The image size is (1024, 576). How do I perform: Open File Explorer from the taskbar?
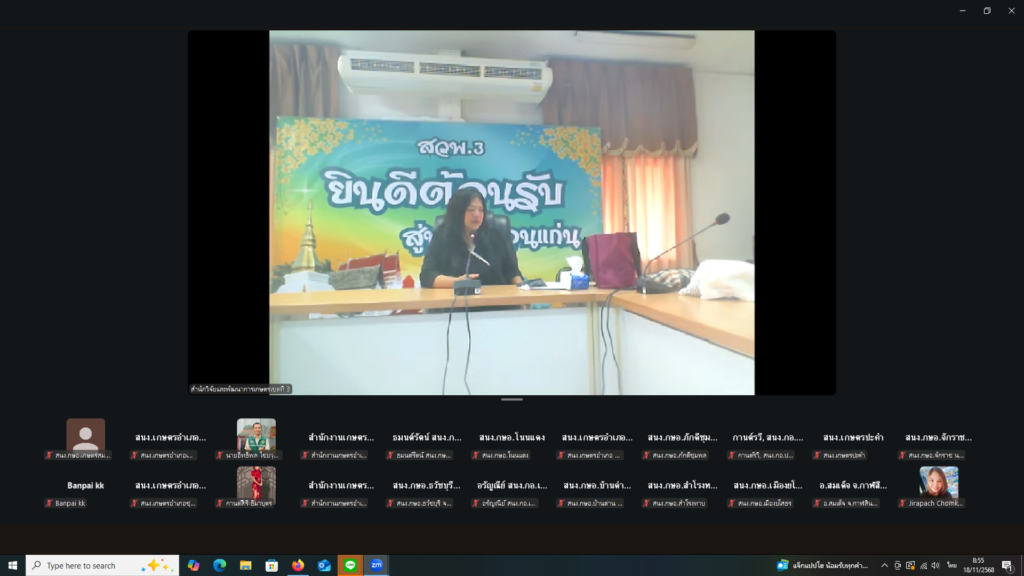coord(246,565)
